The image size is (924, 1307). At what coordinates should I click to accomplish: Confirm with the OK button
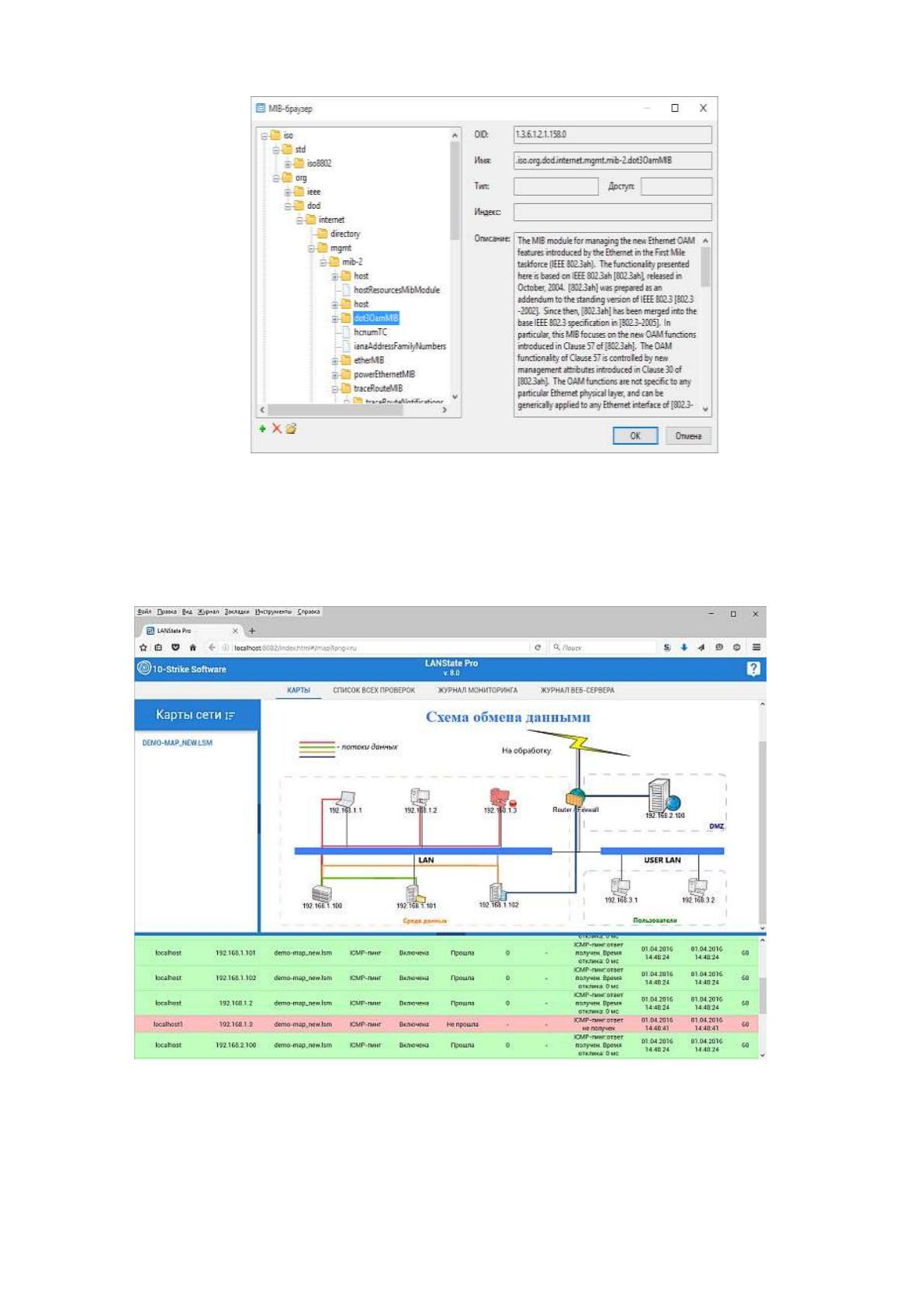pos(635,435)
